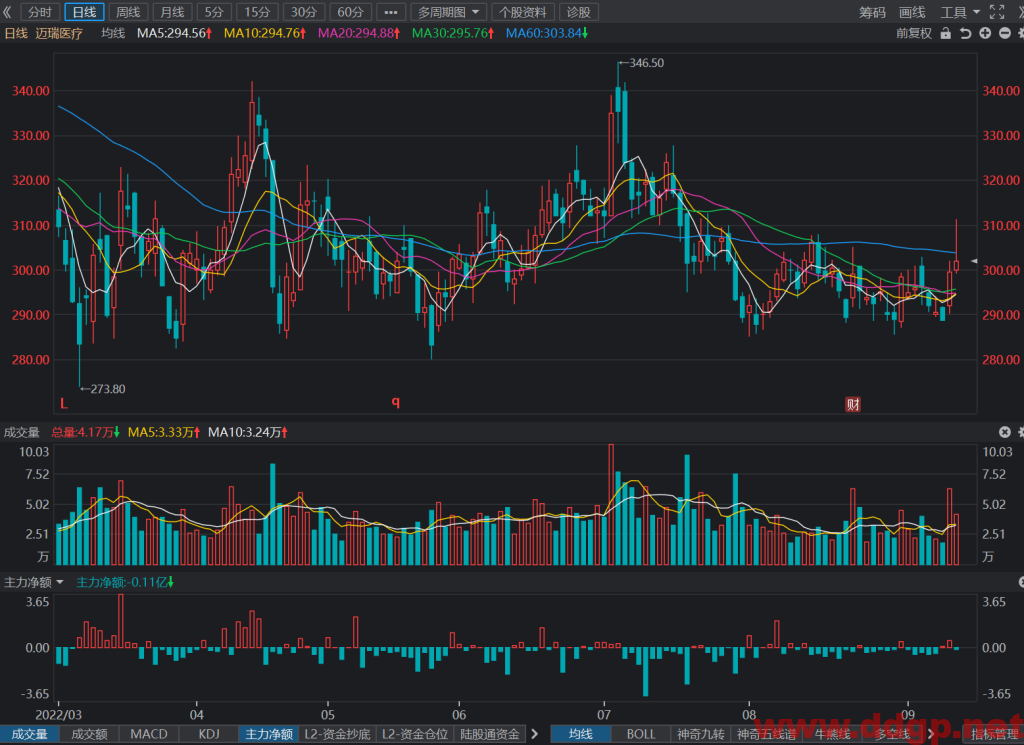Click the red L marker on chart
Image resolution: width=1024 pixels, height=745 pixels.
pyautogui.click(x=64, y=404)
